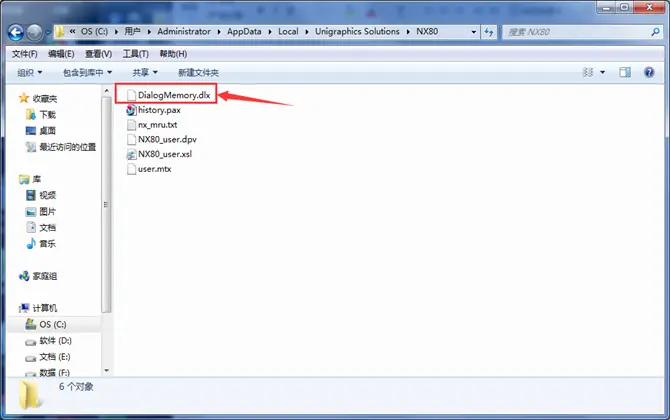The width and height of the screenshot is (670, 420).
Task: Click the history.pax file icon
Action: (131, 110)
